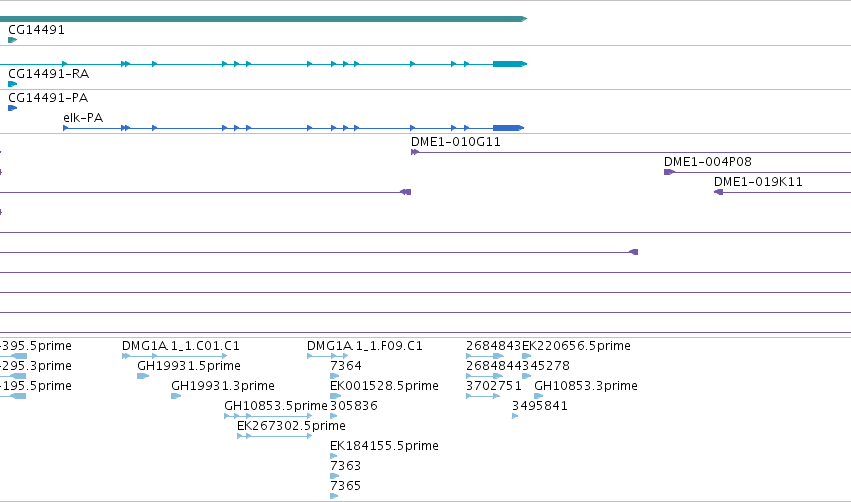Select the CG14491-RA transcript label

(49, 74)
